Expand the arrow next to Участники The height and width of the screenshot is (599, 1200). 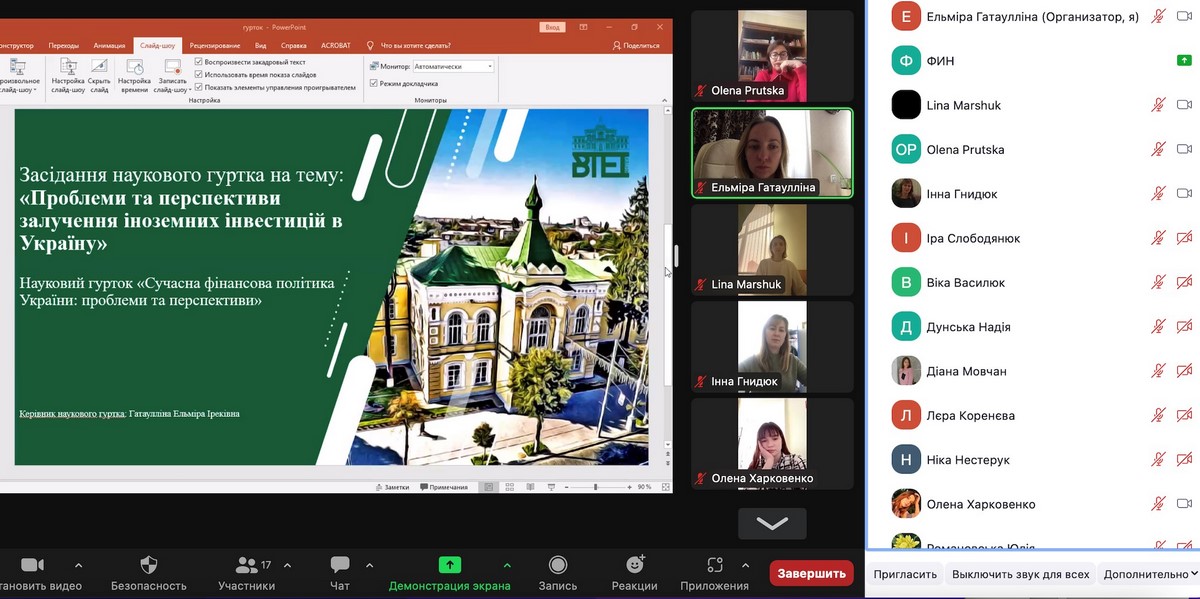coord(288,565)
